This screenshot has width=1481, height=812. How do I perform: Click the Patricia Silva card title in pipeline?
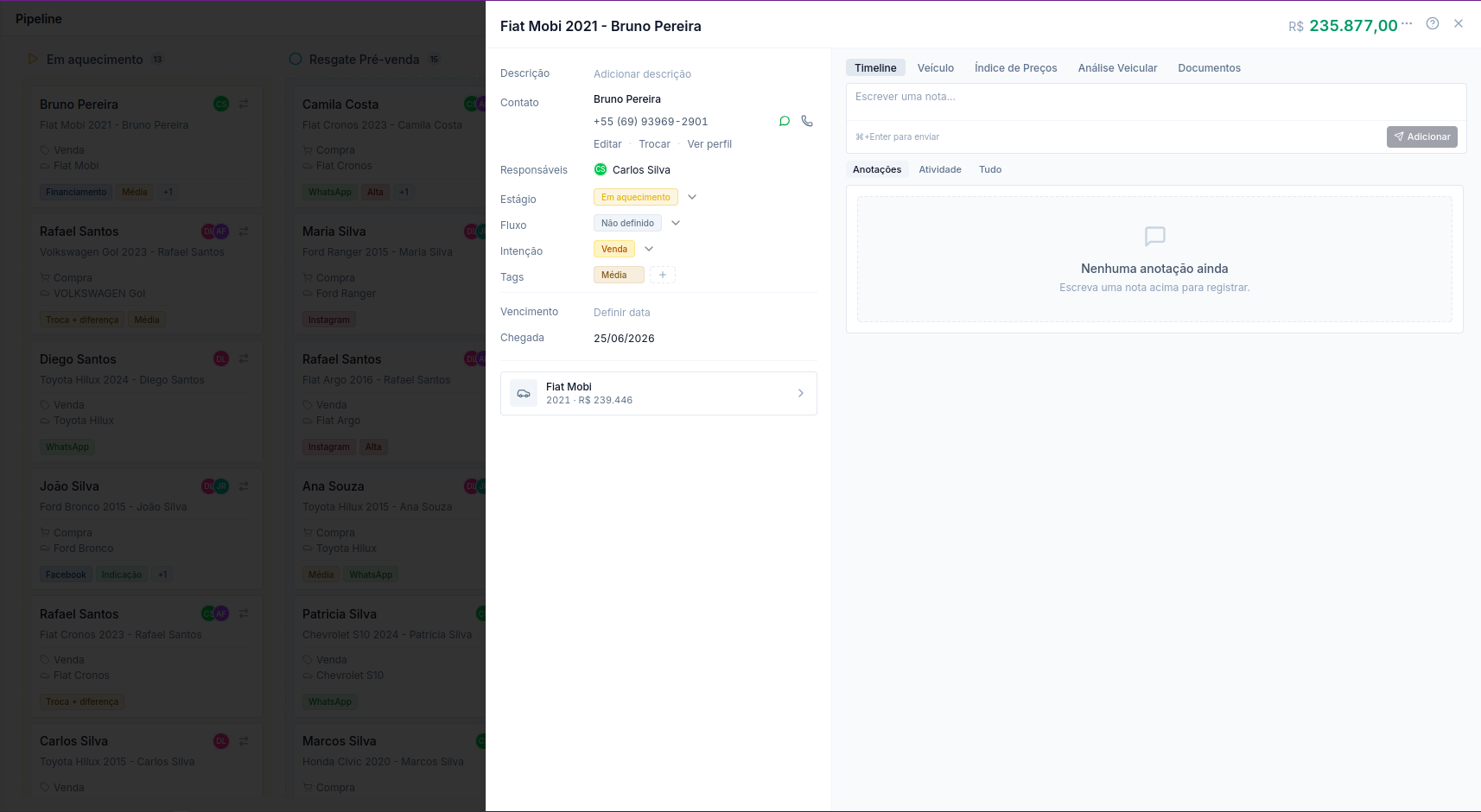[x=340, y=614]
